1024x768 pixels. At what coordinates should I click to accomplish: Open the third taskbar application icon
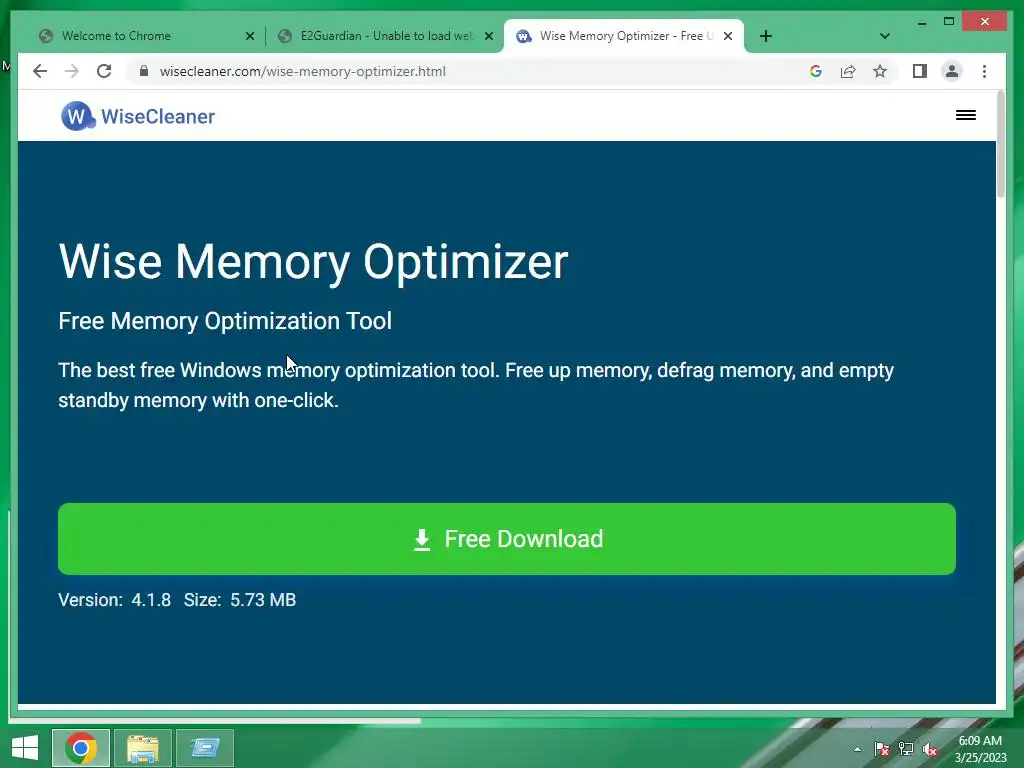point(205,748)
